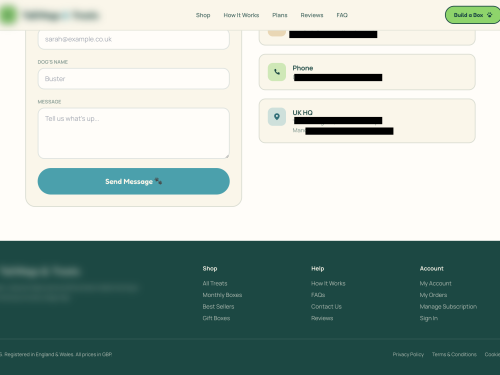Viewport: 500px width, 375px height.
Task: Click the footer Shop column heading
Action: coord(210,269)
